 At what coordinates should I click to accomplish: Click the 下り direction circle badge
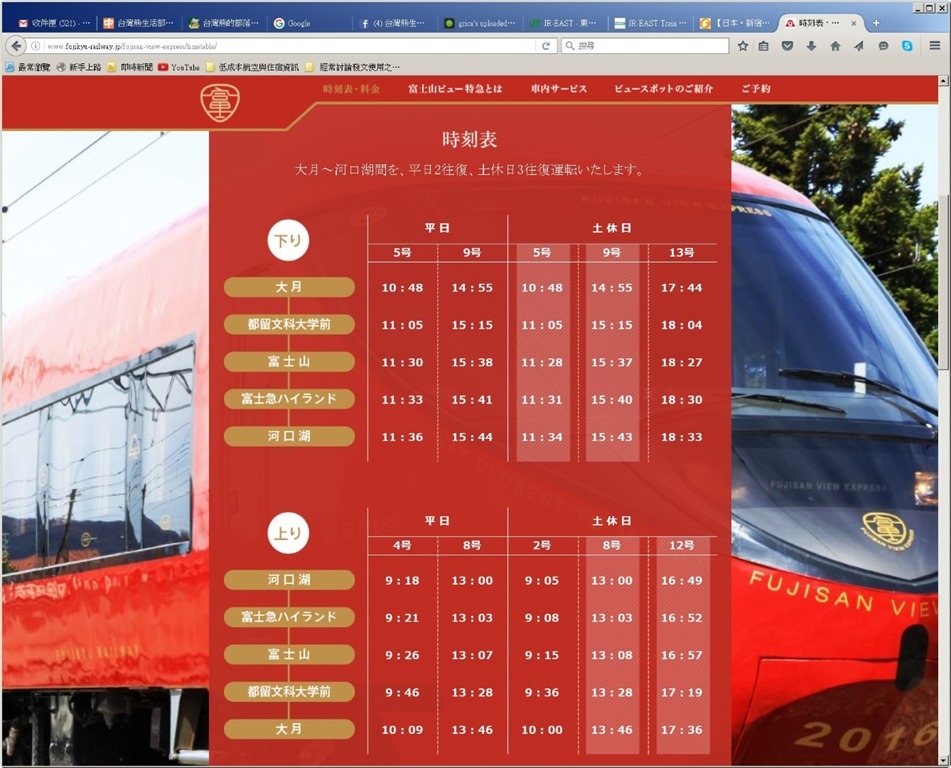coord(288,240)
